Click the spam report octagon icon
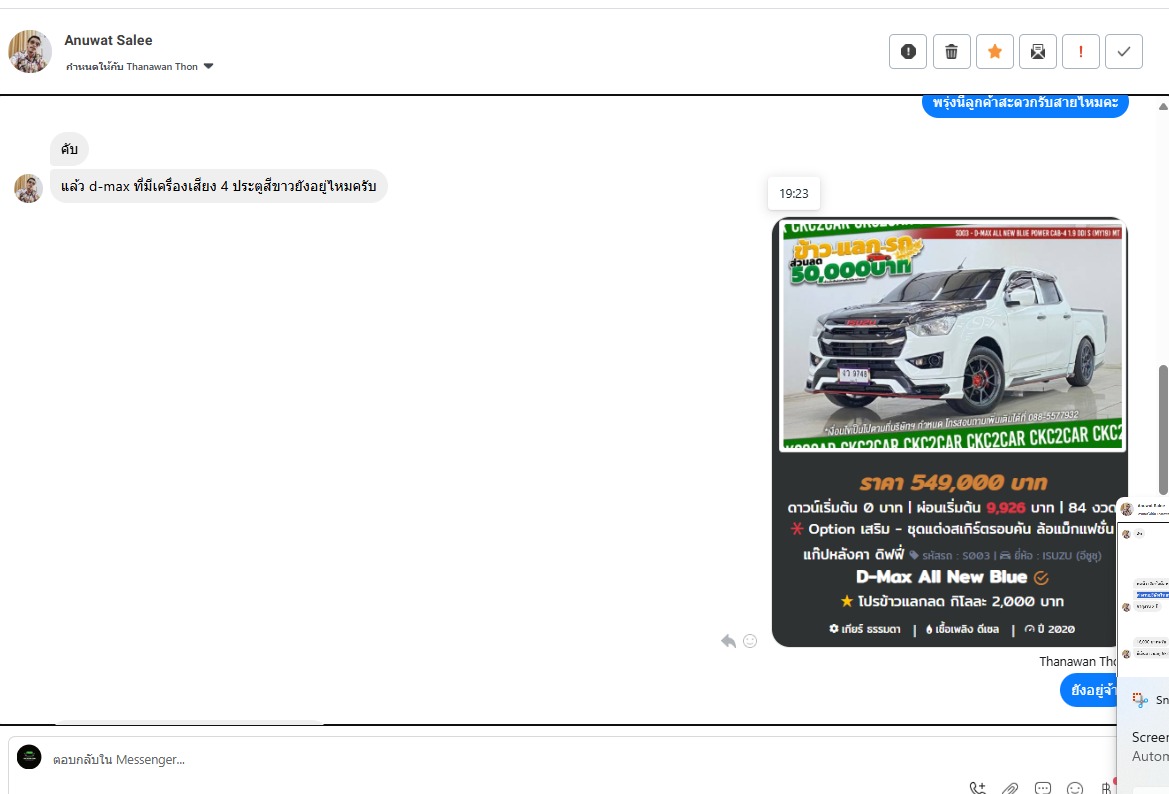 click(x=908, y=52)
